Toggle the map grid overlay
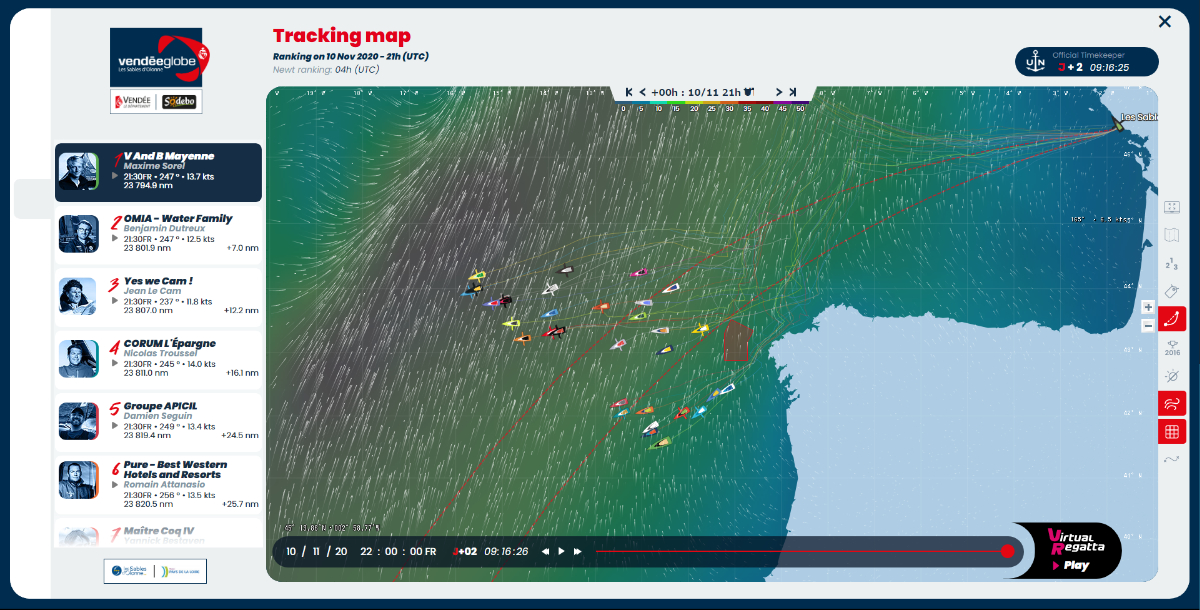The width and height of the screenshot is (1200, 610). point(1172,432)
